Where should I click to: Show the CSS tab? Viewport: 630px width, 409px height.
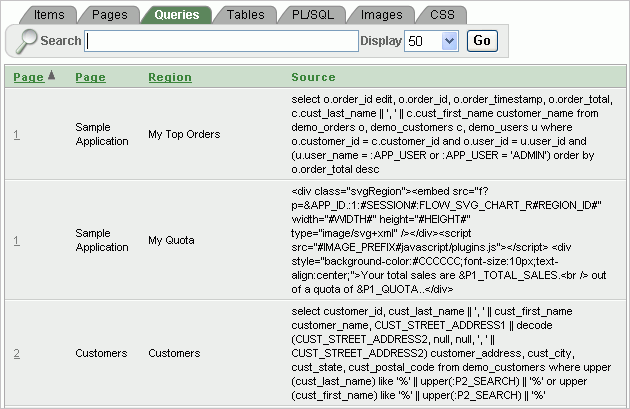coord(441,15)
